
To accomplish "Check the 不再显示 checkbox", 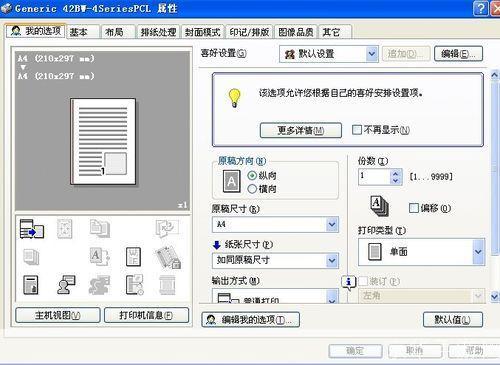I will 357,130.
